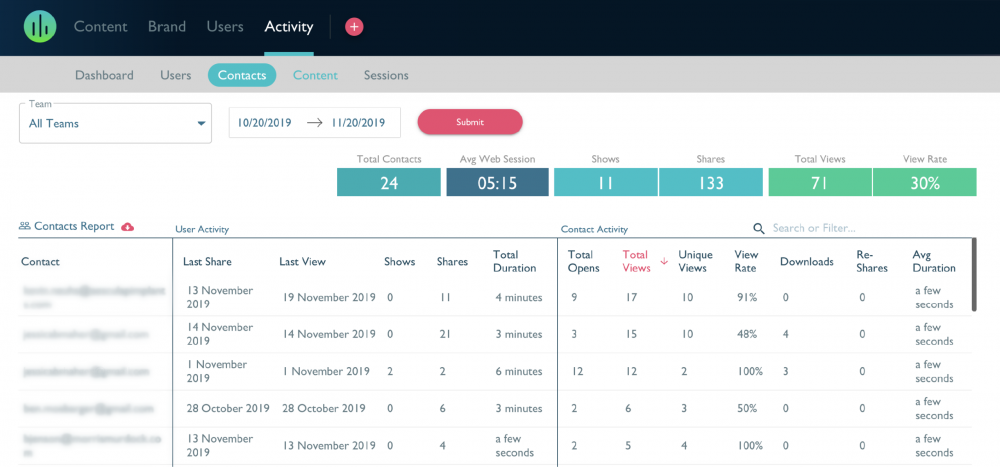Sort by the Downloads column header
The image size is (1000, 467).
tap(807, 262)
